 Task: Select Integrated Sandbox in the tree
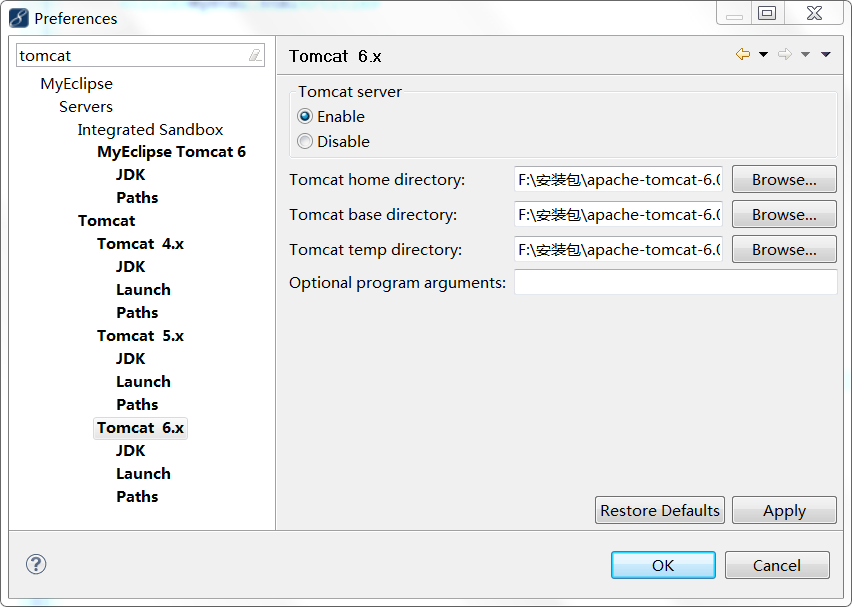[150, 129]
